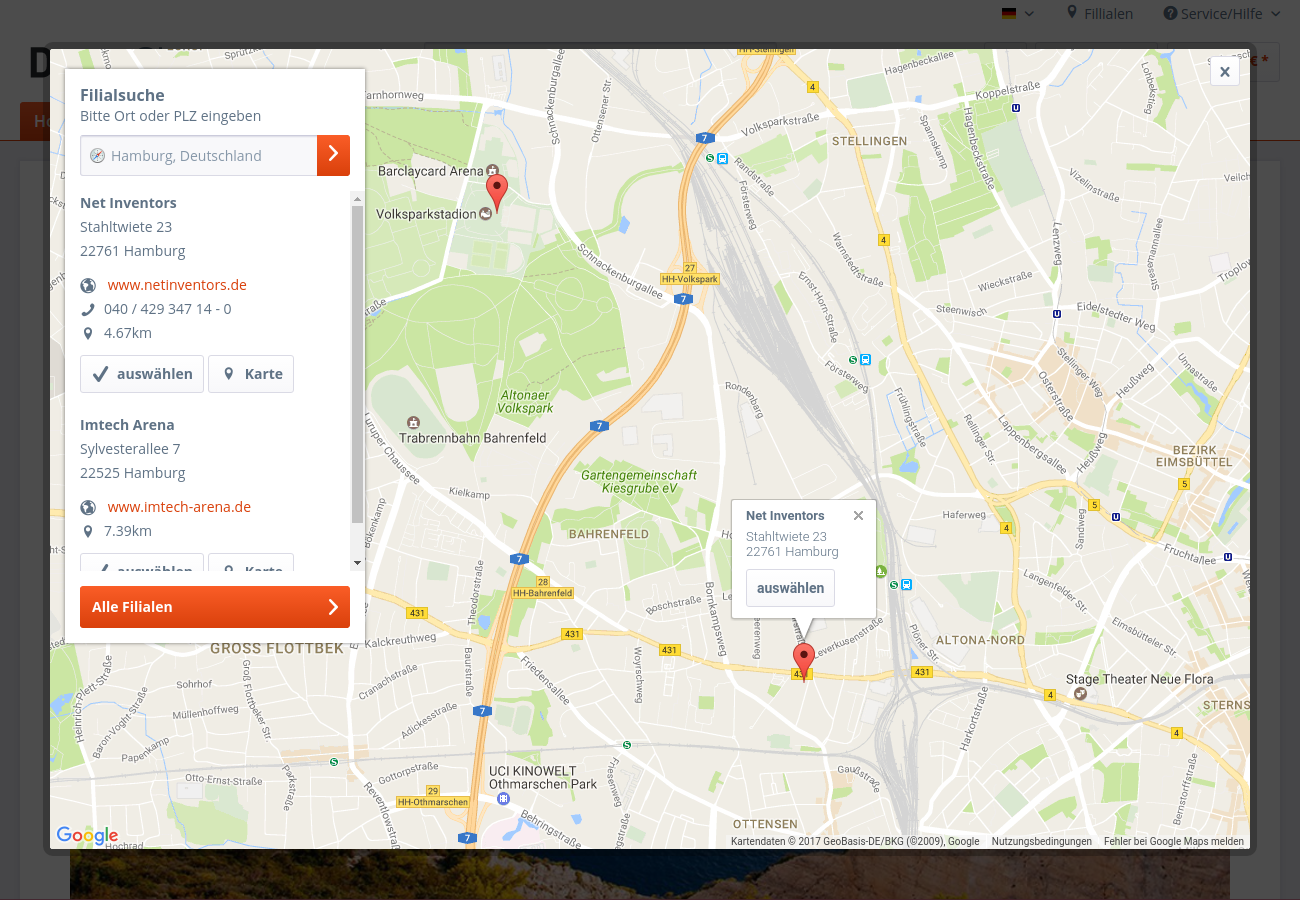
Task: Click globe icon next to netinventors.de
Action: [x=88, y=285]
